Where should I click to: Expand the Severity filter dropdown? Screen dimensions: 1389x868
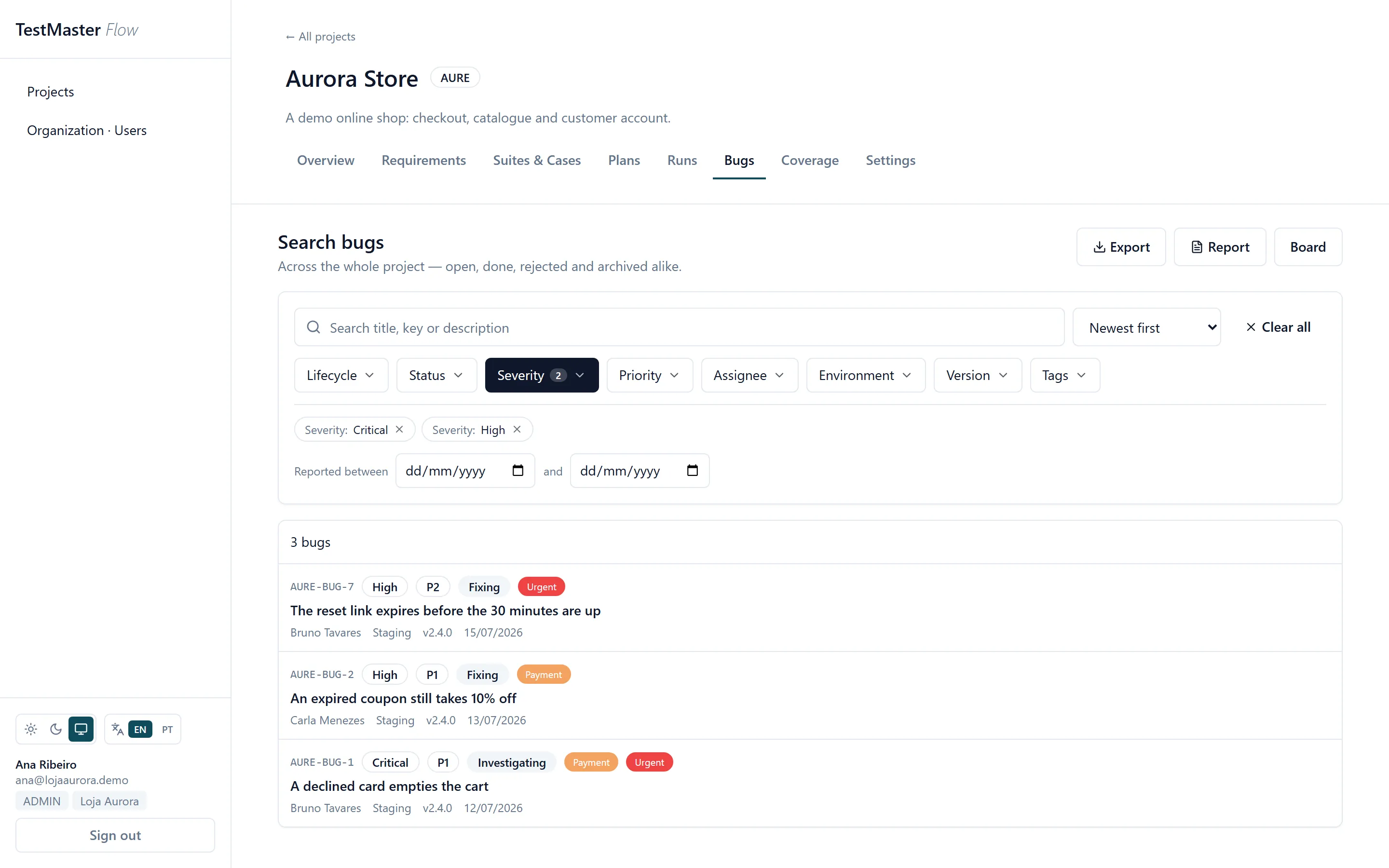click(541, 376)
